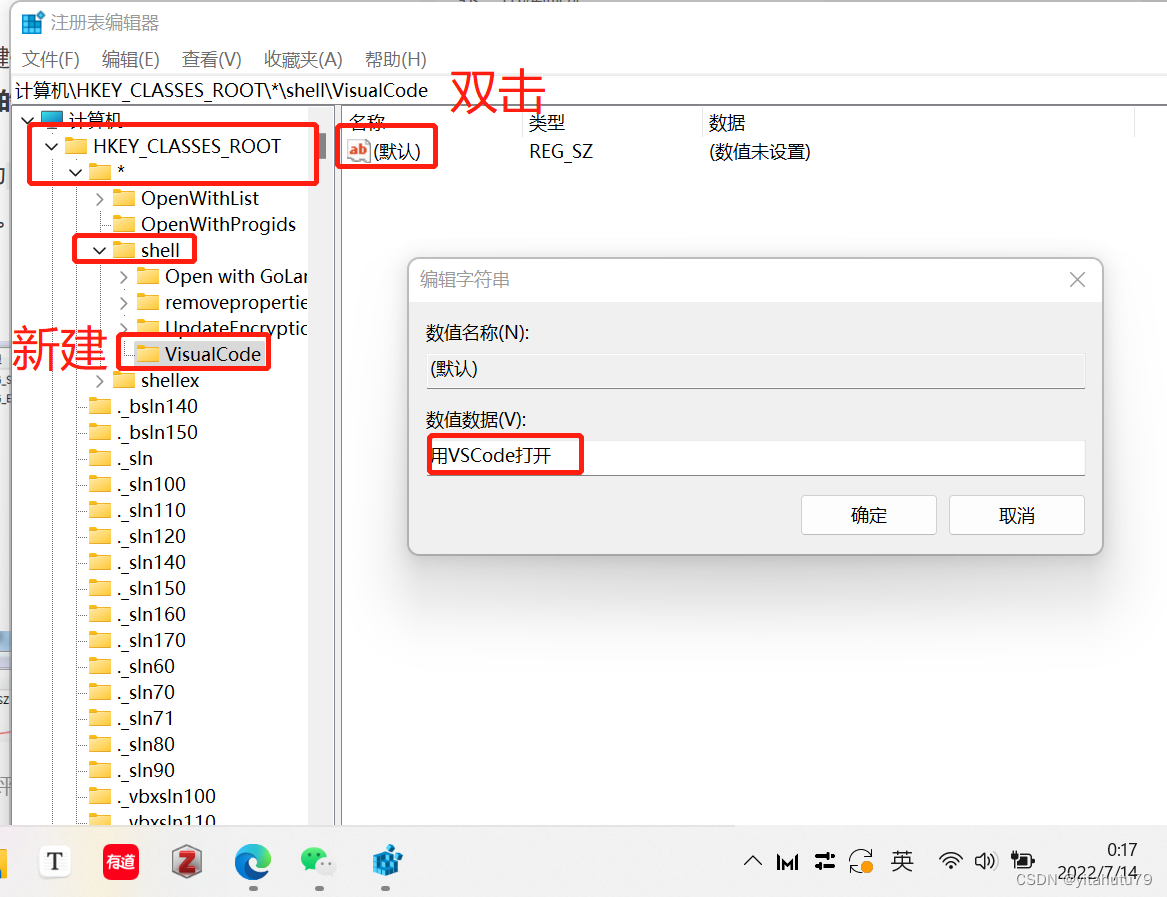This screenshot has height=897, width=1167.
Task: Select the shell folder icon
Action: tap(124, 250)
